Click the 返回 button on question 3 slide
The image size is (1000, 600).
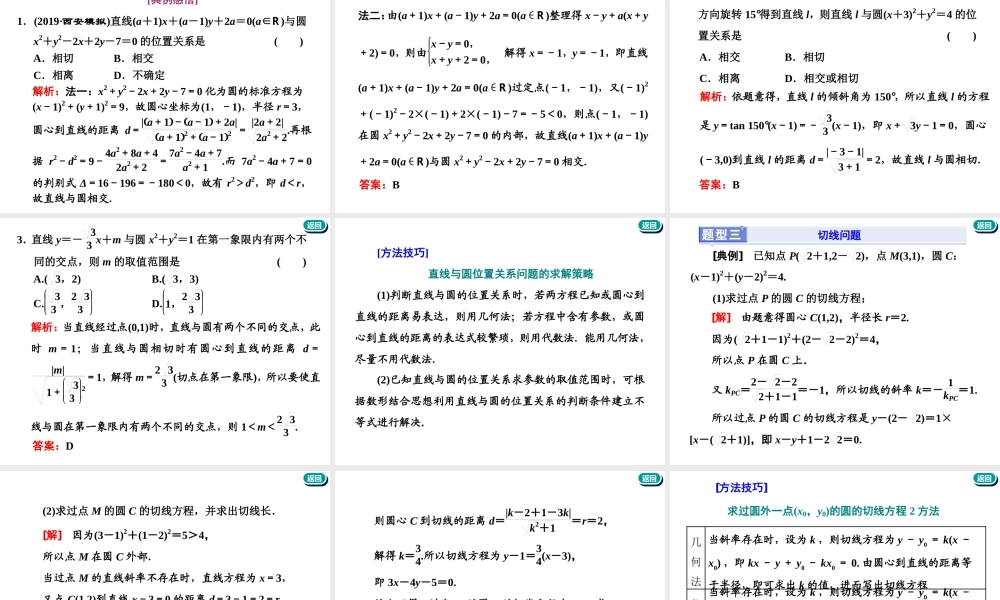coord(313,227)
